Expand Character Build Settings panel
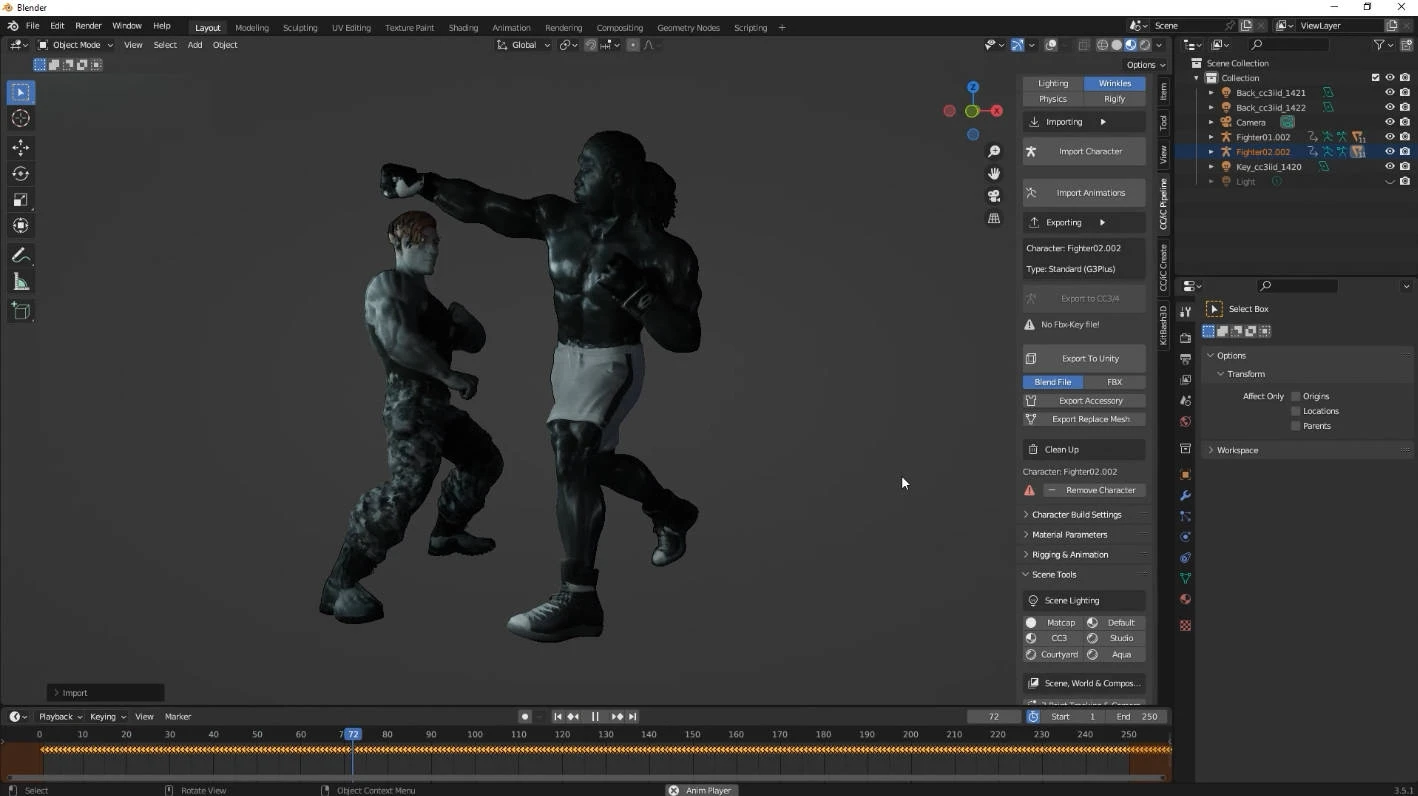The image size is (1418, 796). pos(1076,515)
